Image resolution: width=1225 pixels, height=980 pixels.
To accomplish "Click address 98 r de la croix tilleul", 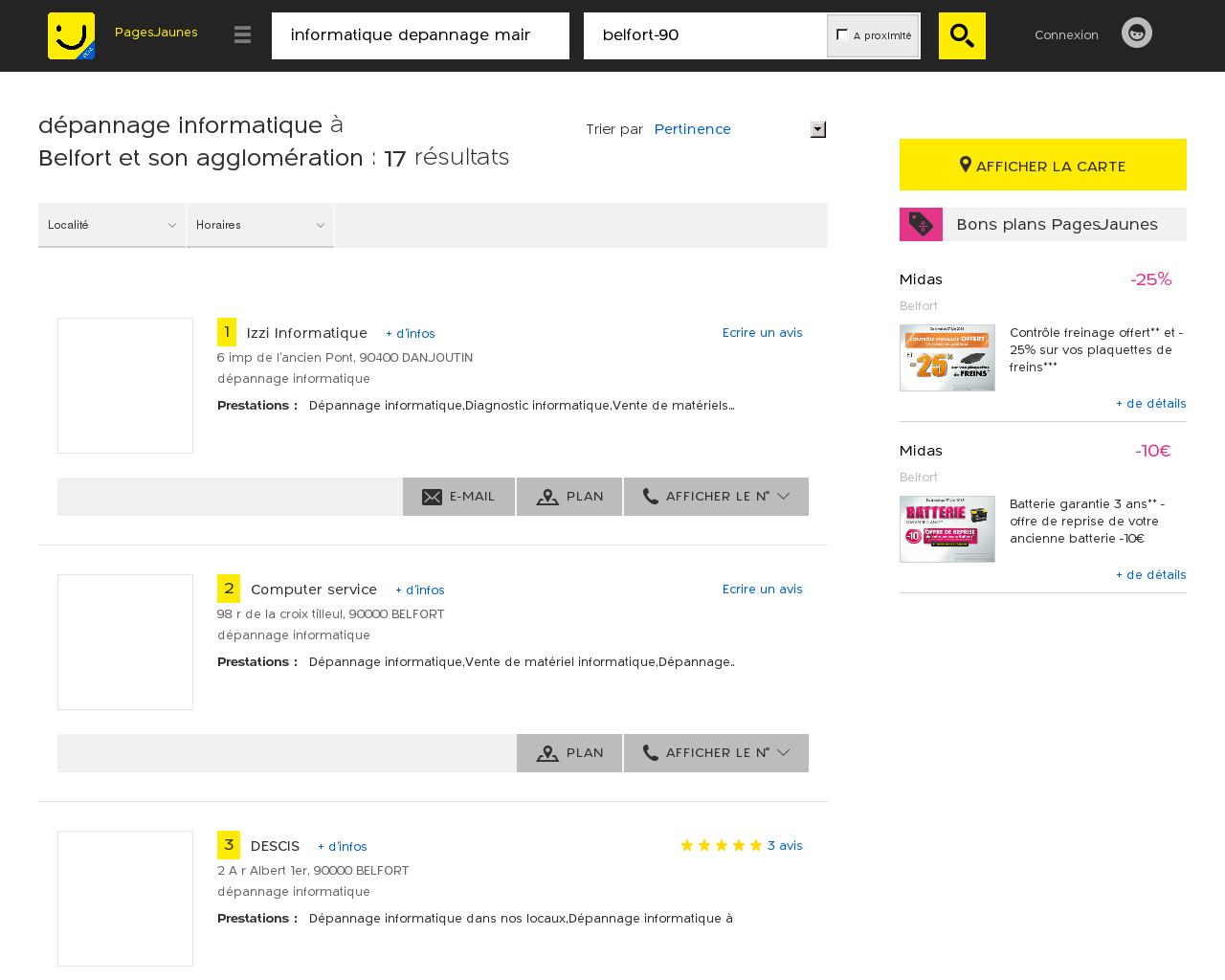I will pos(331,614).
